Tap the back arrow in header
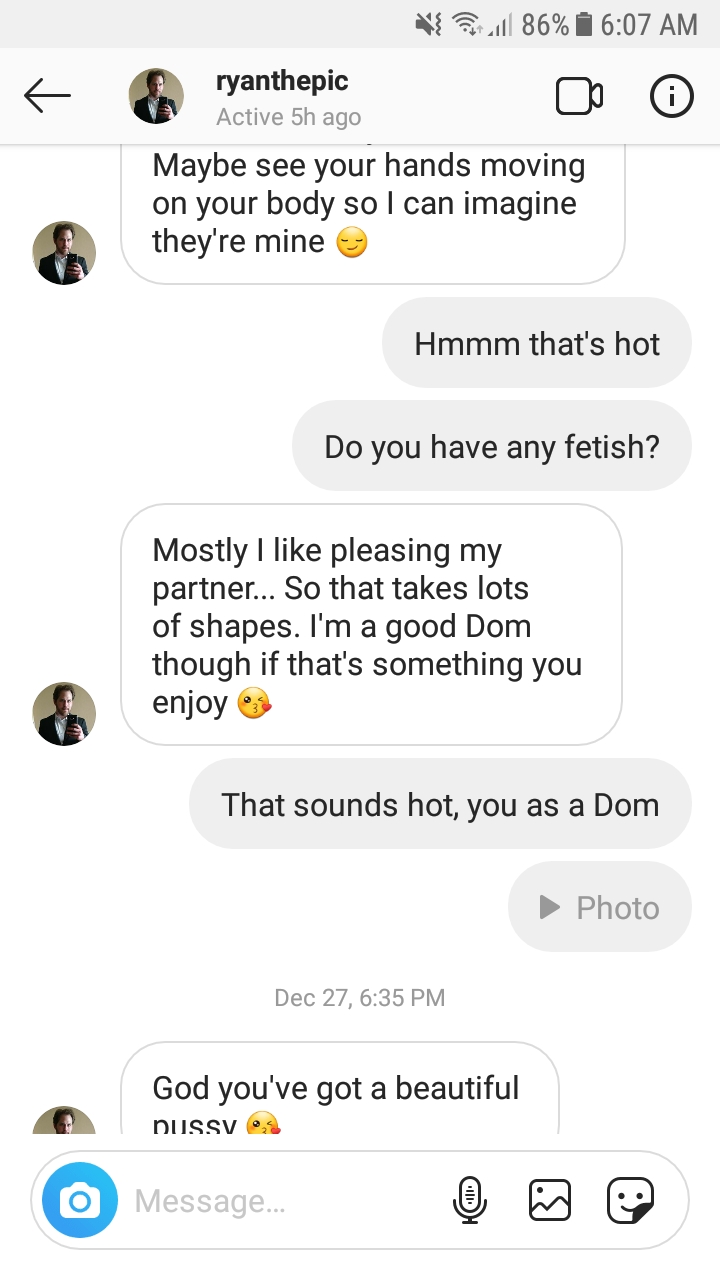The width and height of the screenshot is (720, 1280). pyautogui.click(x=47, y=96)
